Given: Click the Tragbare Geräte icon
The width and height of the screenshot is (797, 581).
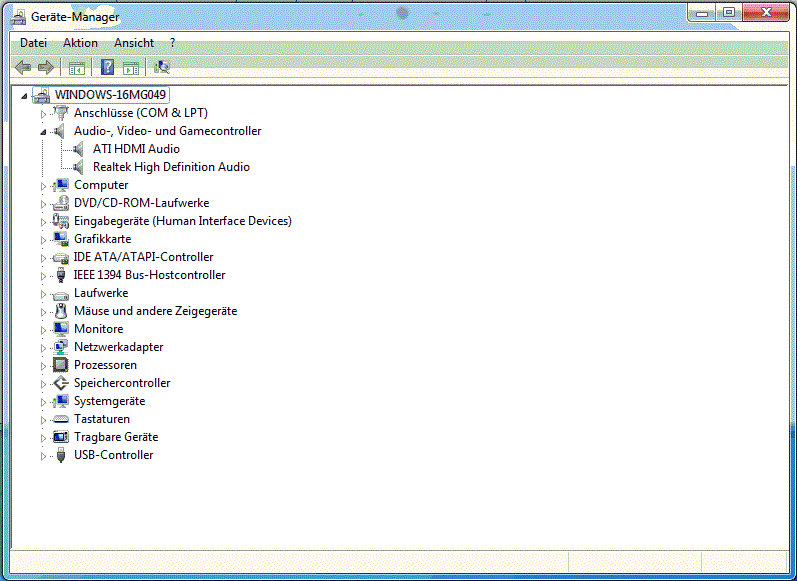Looking at the screenshot, I should pyautogui.click(x=61, y=437).
